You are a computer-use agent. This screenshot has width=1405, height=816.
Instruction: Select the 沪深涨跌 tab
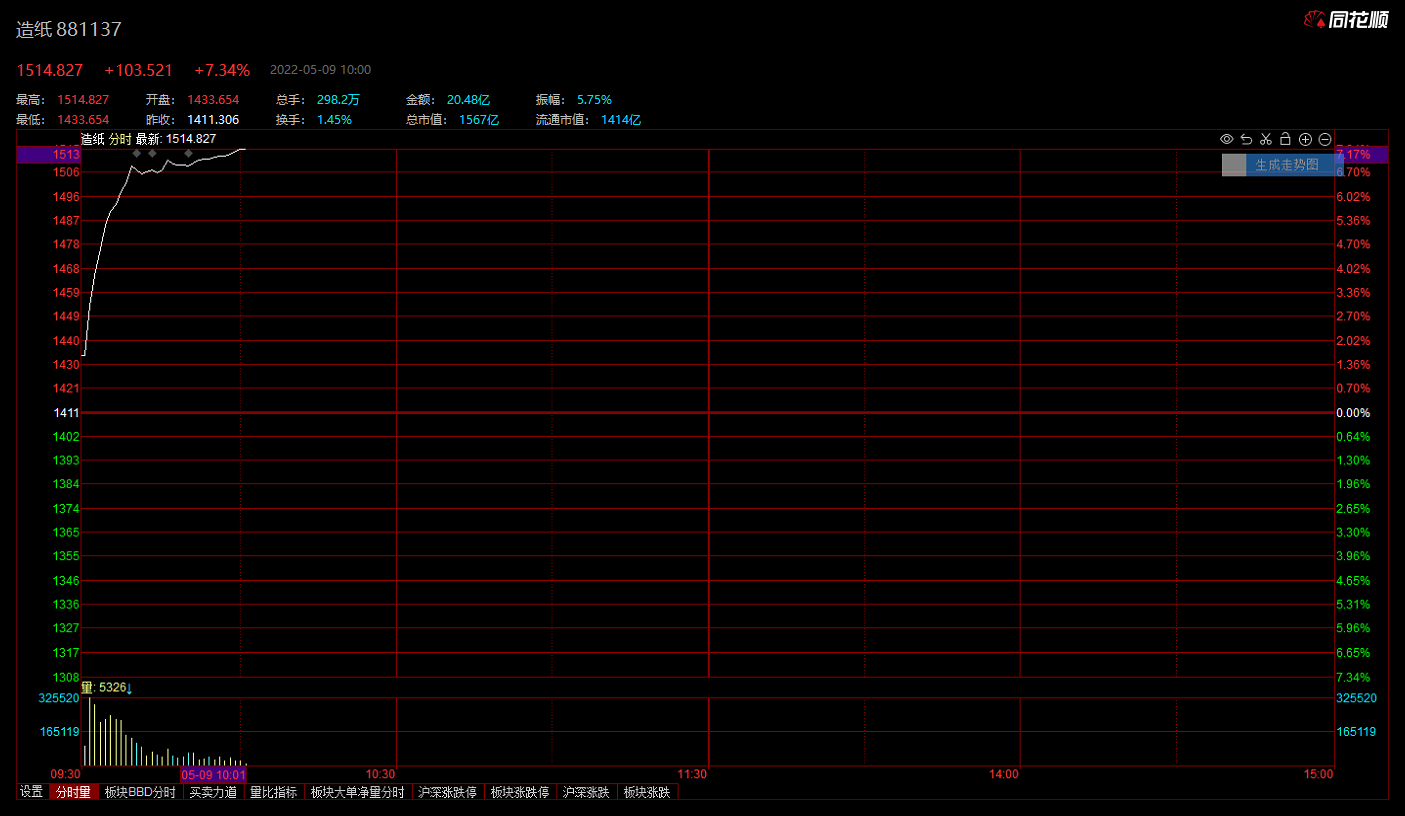coord(586,792)
